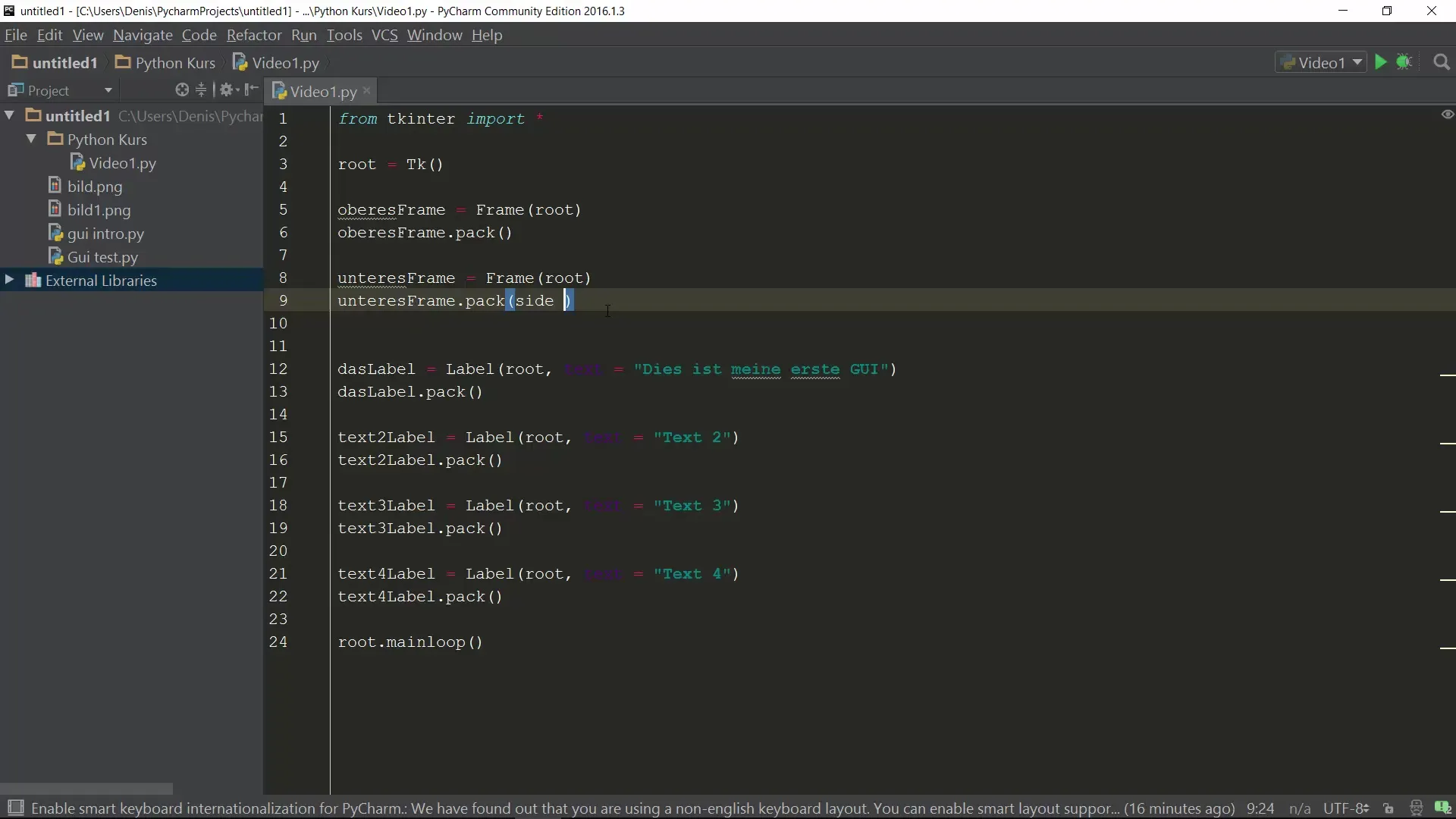Open the VCS menu

tap(384, 35)
